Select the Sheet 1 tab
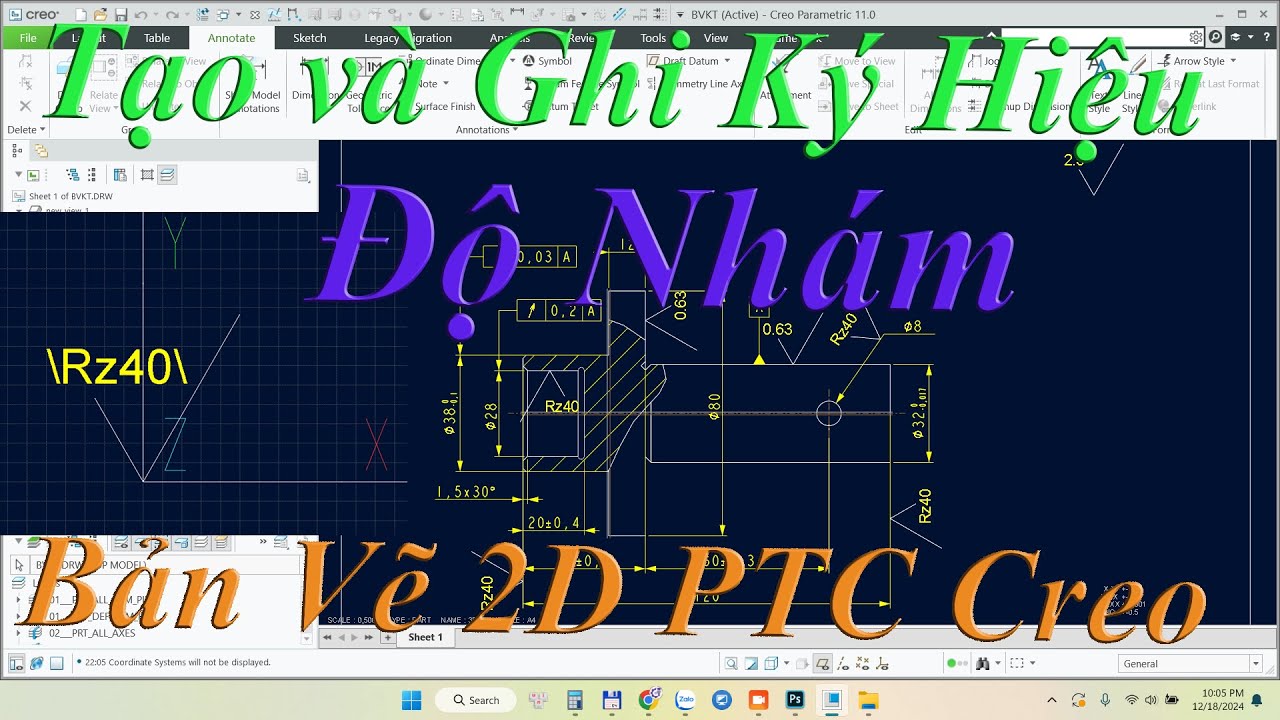Viewport: 1280px width, 720px height. pyautogui.click(x=425, y=637)
